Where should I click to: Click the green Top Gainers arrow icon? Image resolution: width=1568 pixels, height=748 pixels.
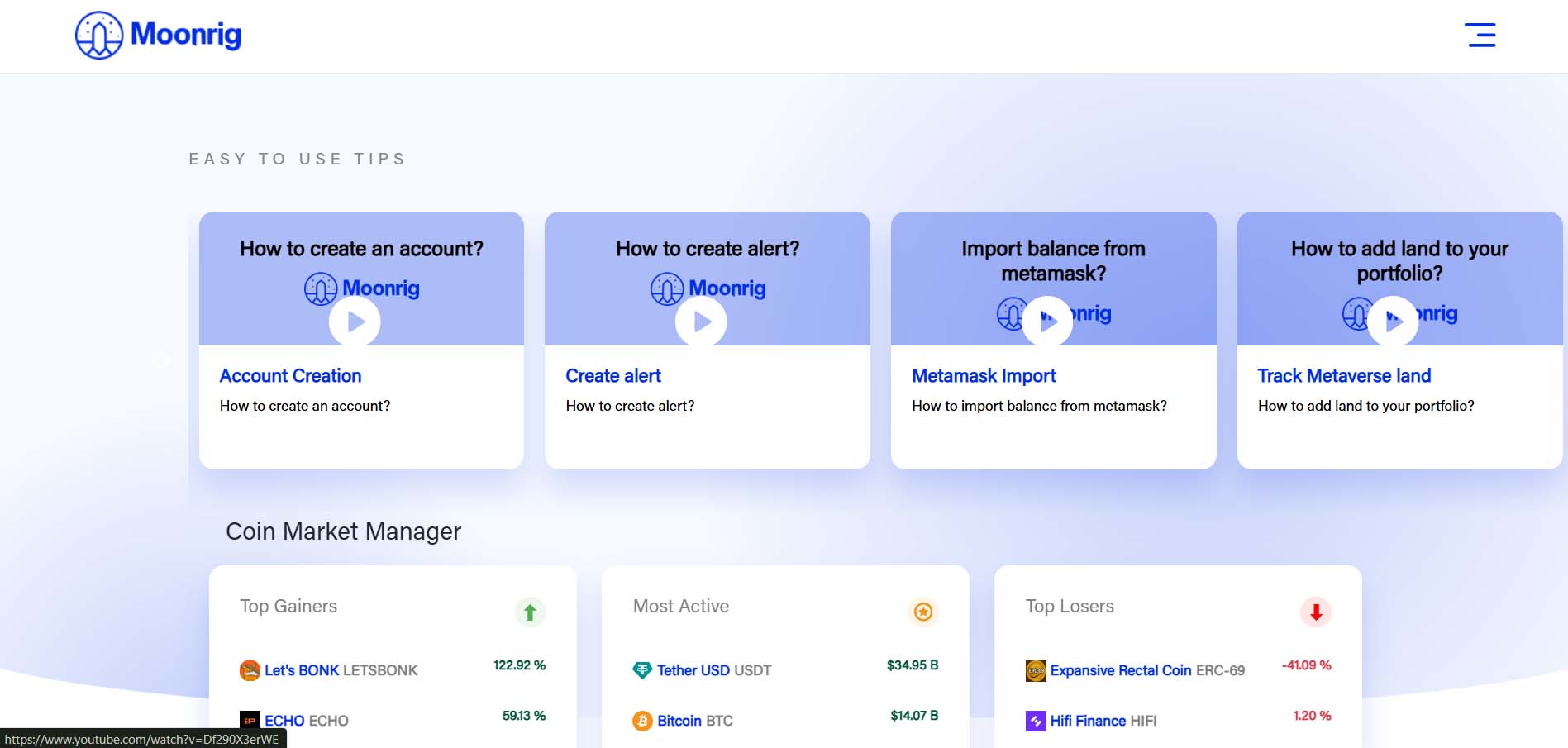click(530, 612)
